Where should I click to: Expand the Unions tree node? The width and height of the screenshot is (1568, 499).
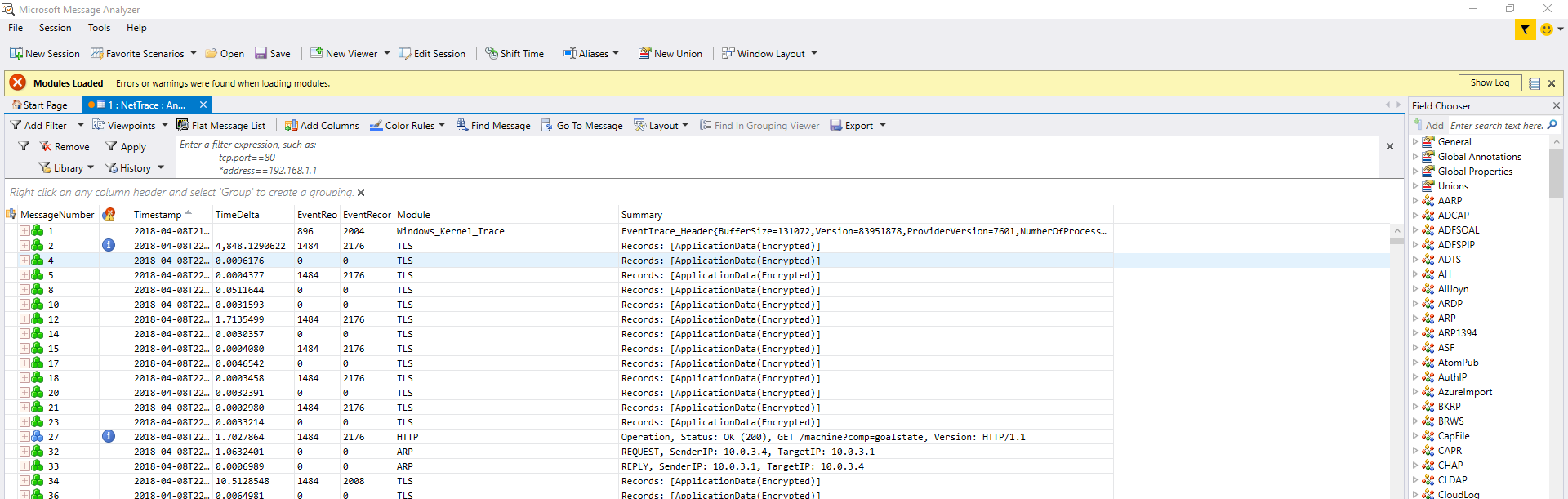[1416, 186]
